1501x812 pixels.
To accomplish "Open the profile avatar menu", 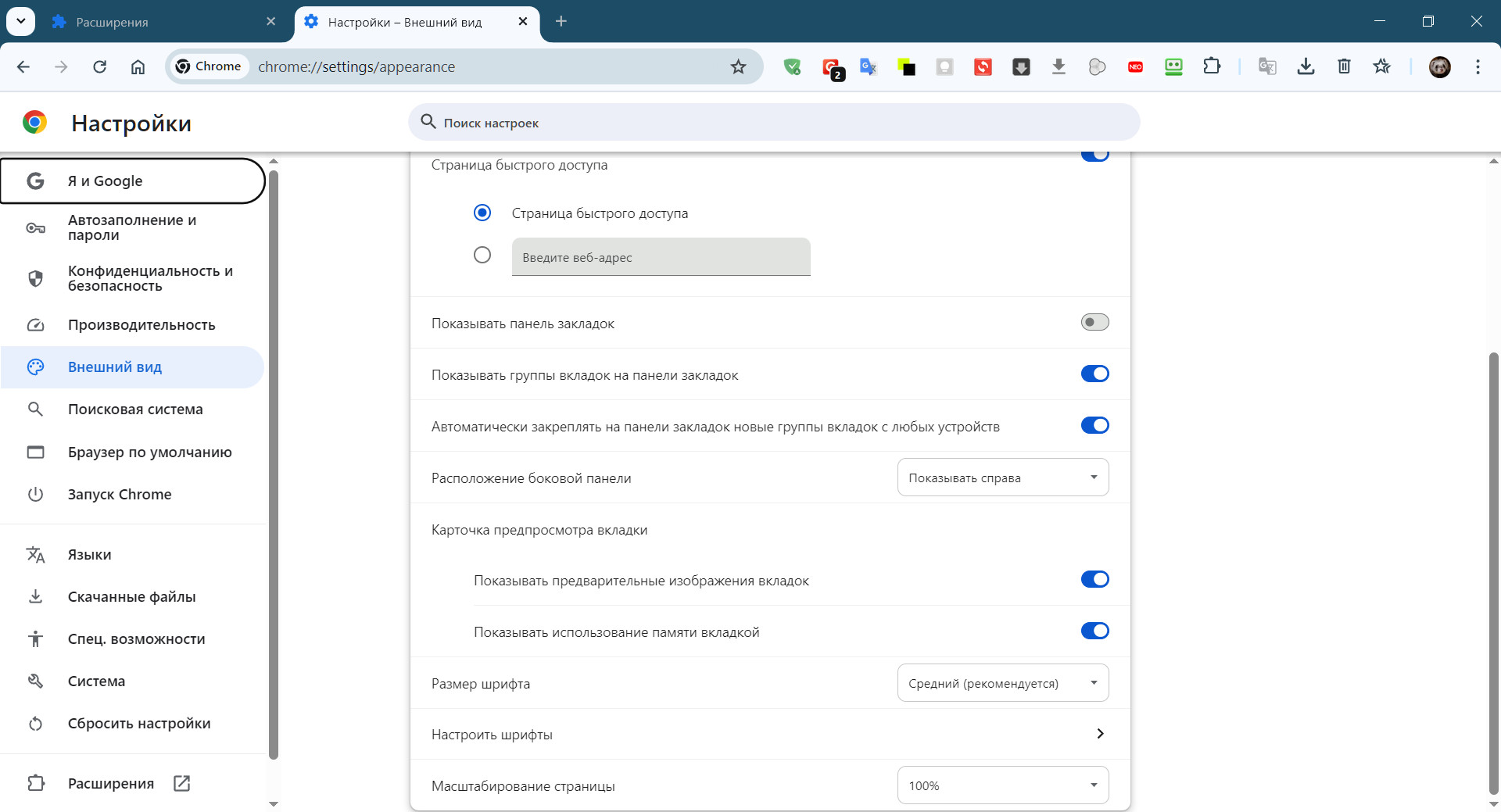I will point(1440,66).
